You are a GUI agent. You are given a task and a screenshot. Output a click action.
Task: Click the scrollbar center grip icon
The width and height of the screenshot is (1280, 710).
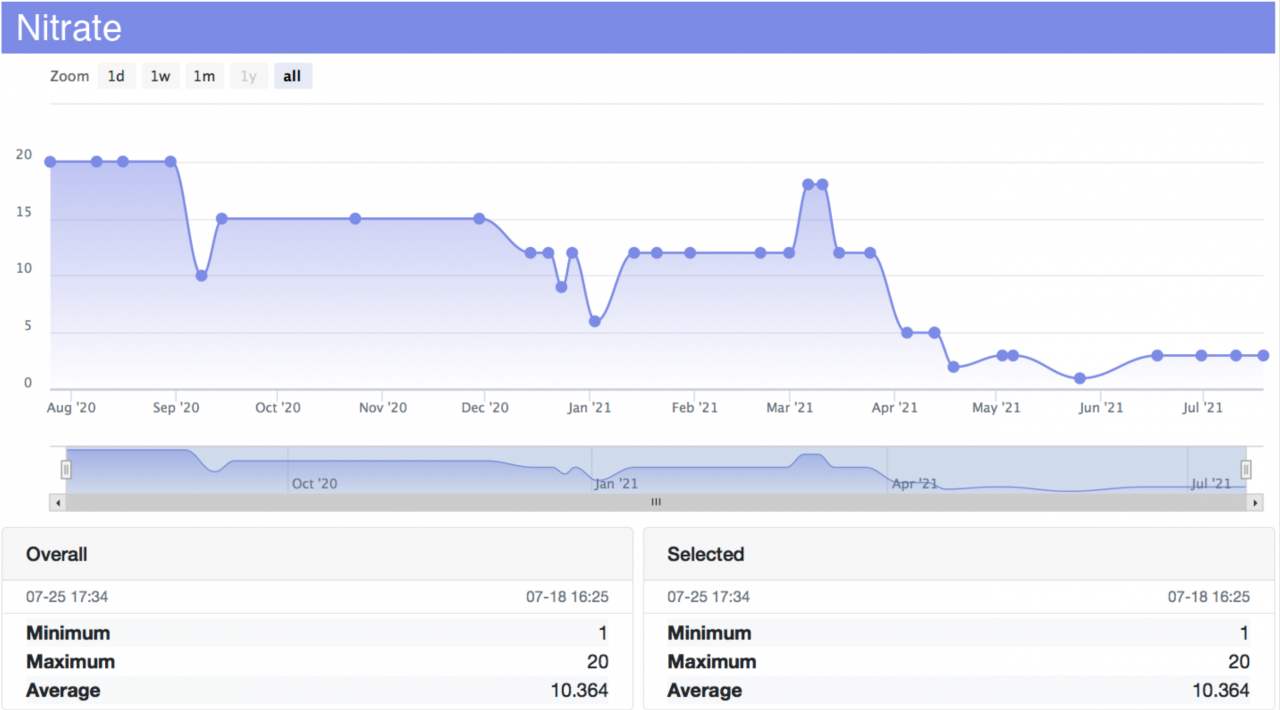click(x=656, y=503)
